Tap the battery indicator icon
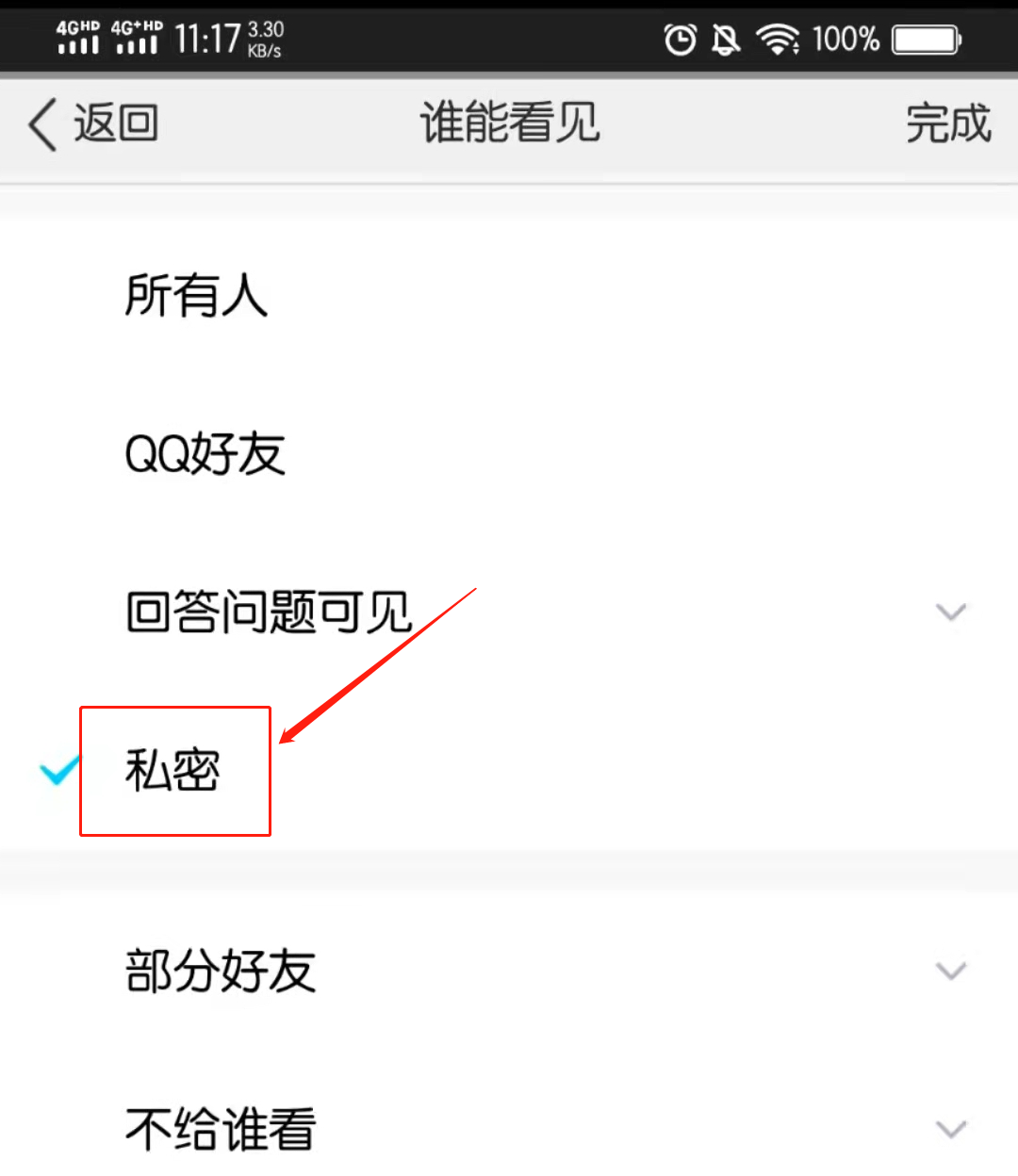The width and height of the screenshot is (1018, 1176). tap(927, 40)
